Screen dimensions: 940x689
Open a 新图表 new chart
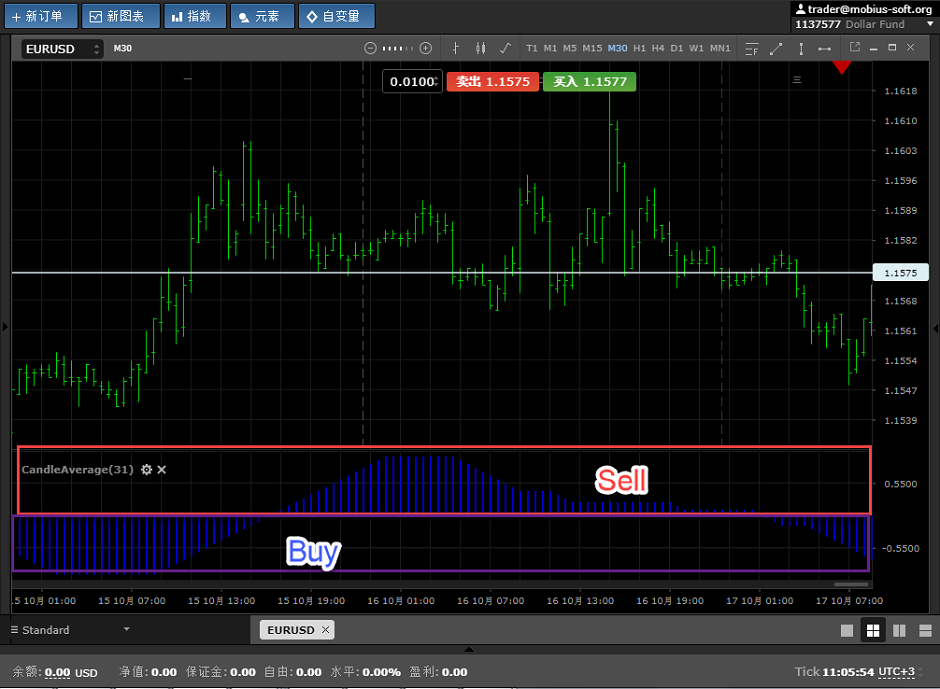(x=120, y=16)
